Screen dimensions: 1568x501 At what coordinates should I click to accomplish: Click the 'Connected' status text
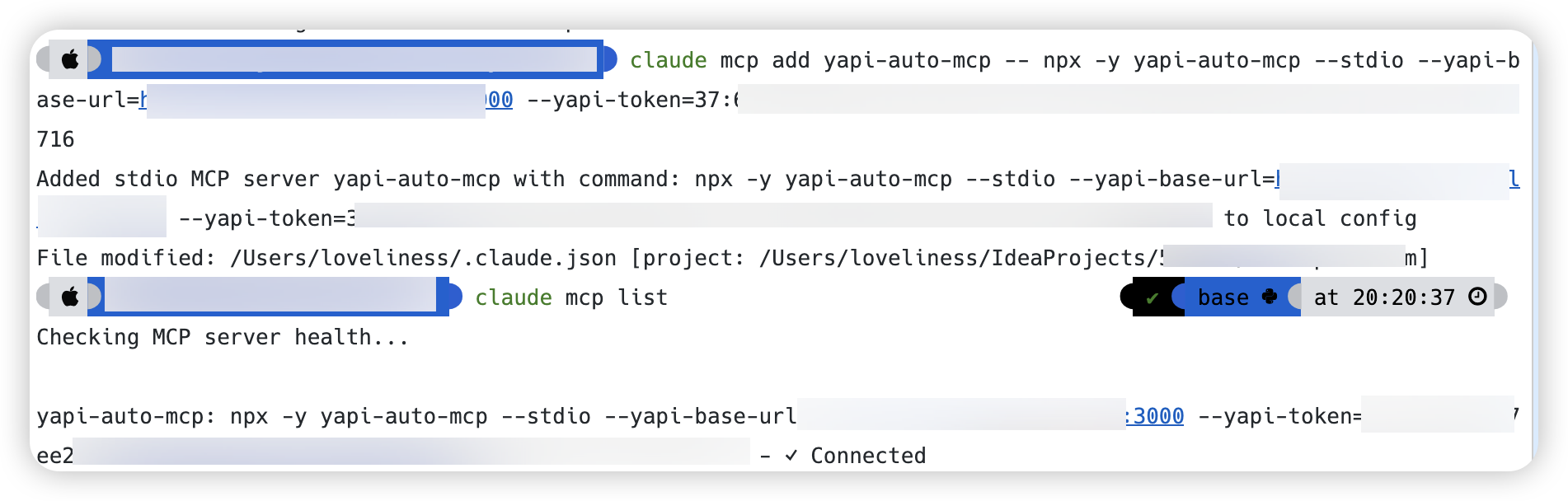pos(868,456)
